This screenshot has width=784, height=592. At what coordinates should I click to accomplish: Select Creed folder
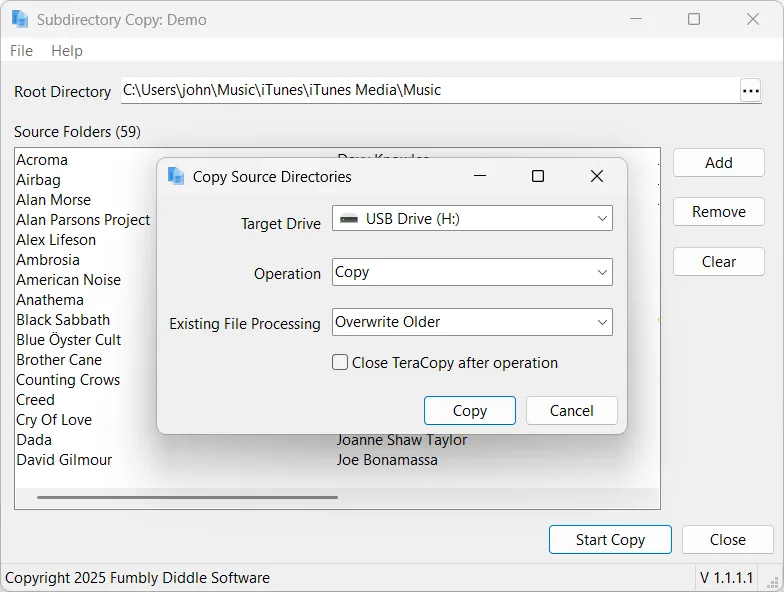(x=36, y=400)
